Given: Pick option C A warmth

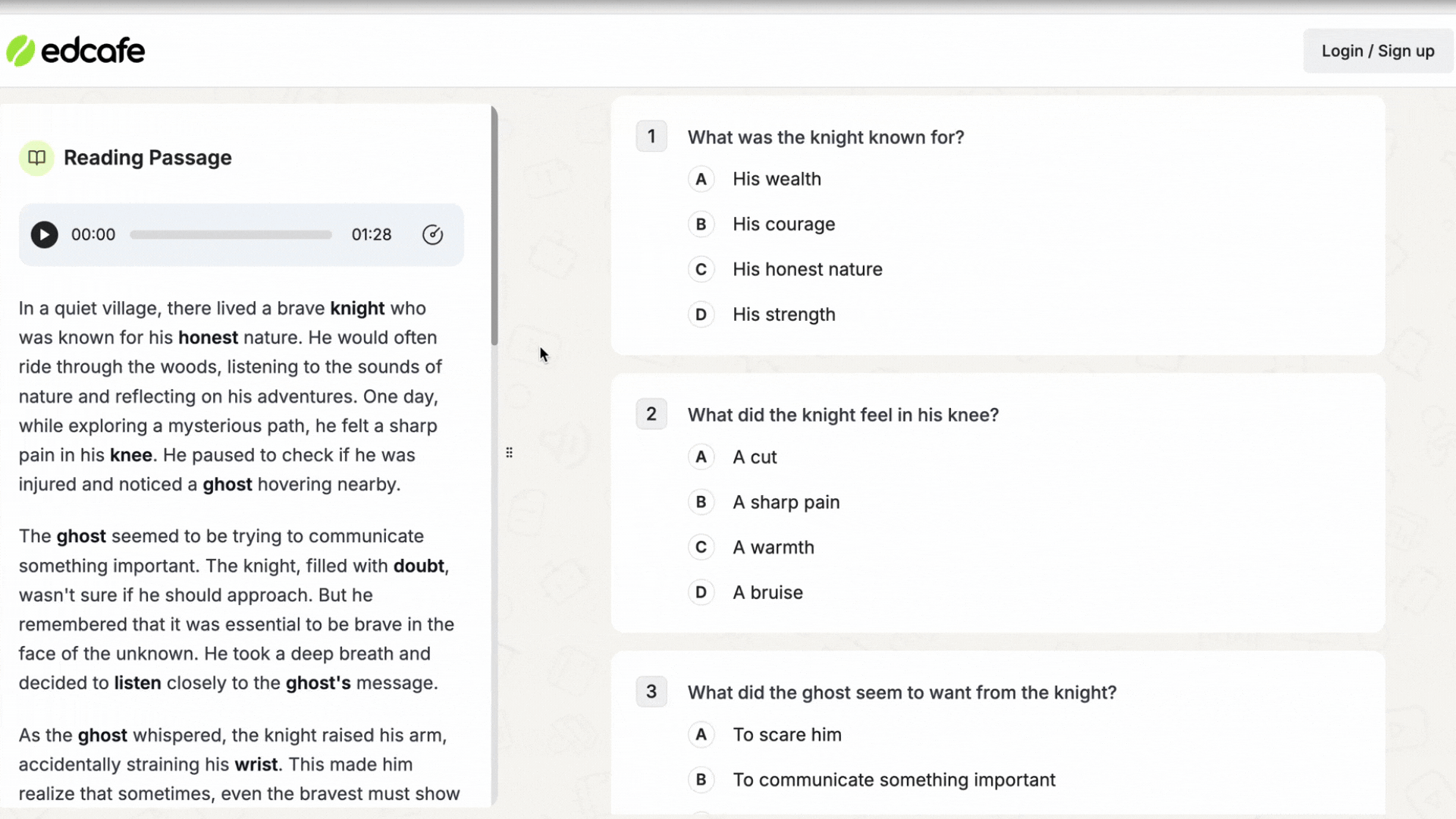Looking at the screenshot, I should point(701,548).
